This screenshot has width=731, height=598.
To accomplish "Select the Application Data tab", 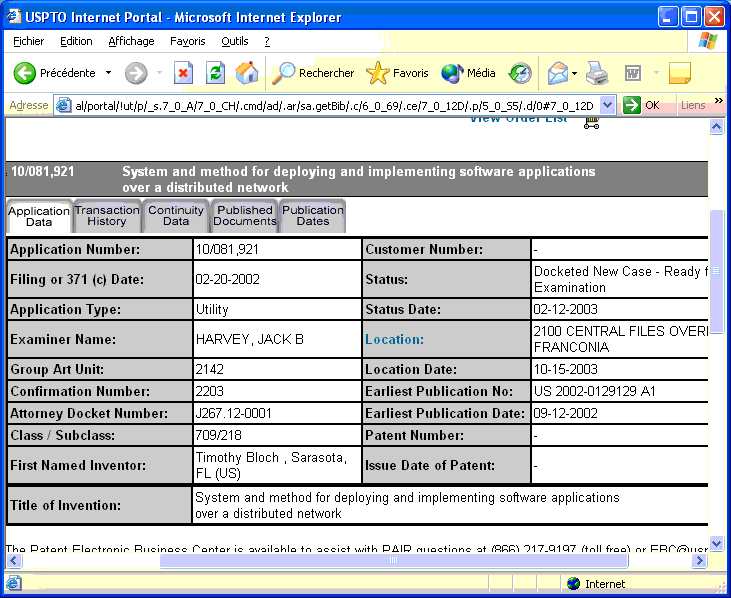I will (x=39, y=216).
